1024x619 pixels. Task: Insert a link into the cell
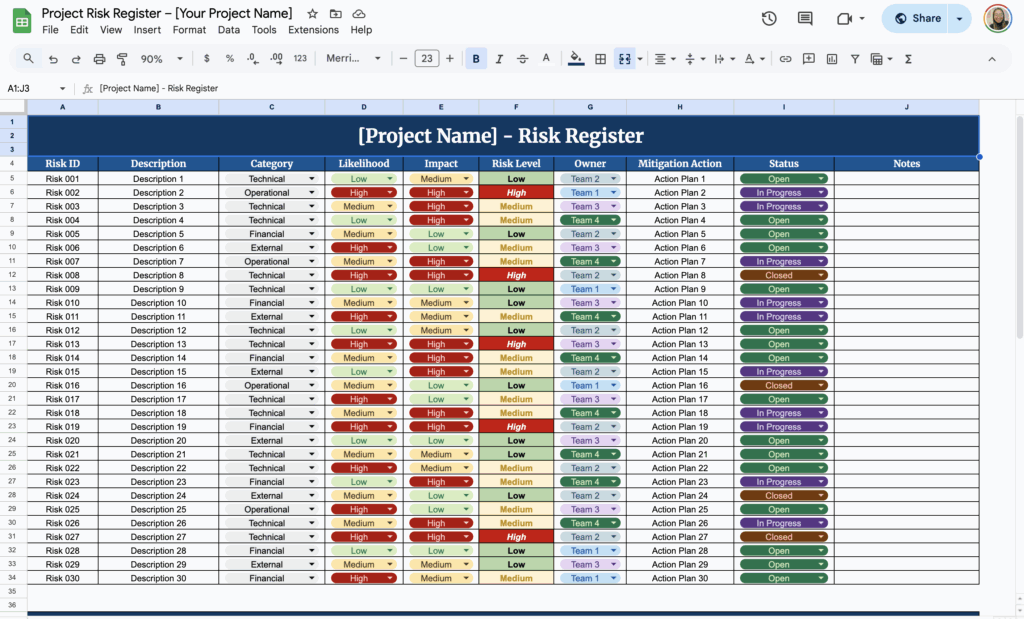click(x=786, y=58)
